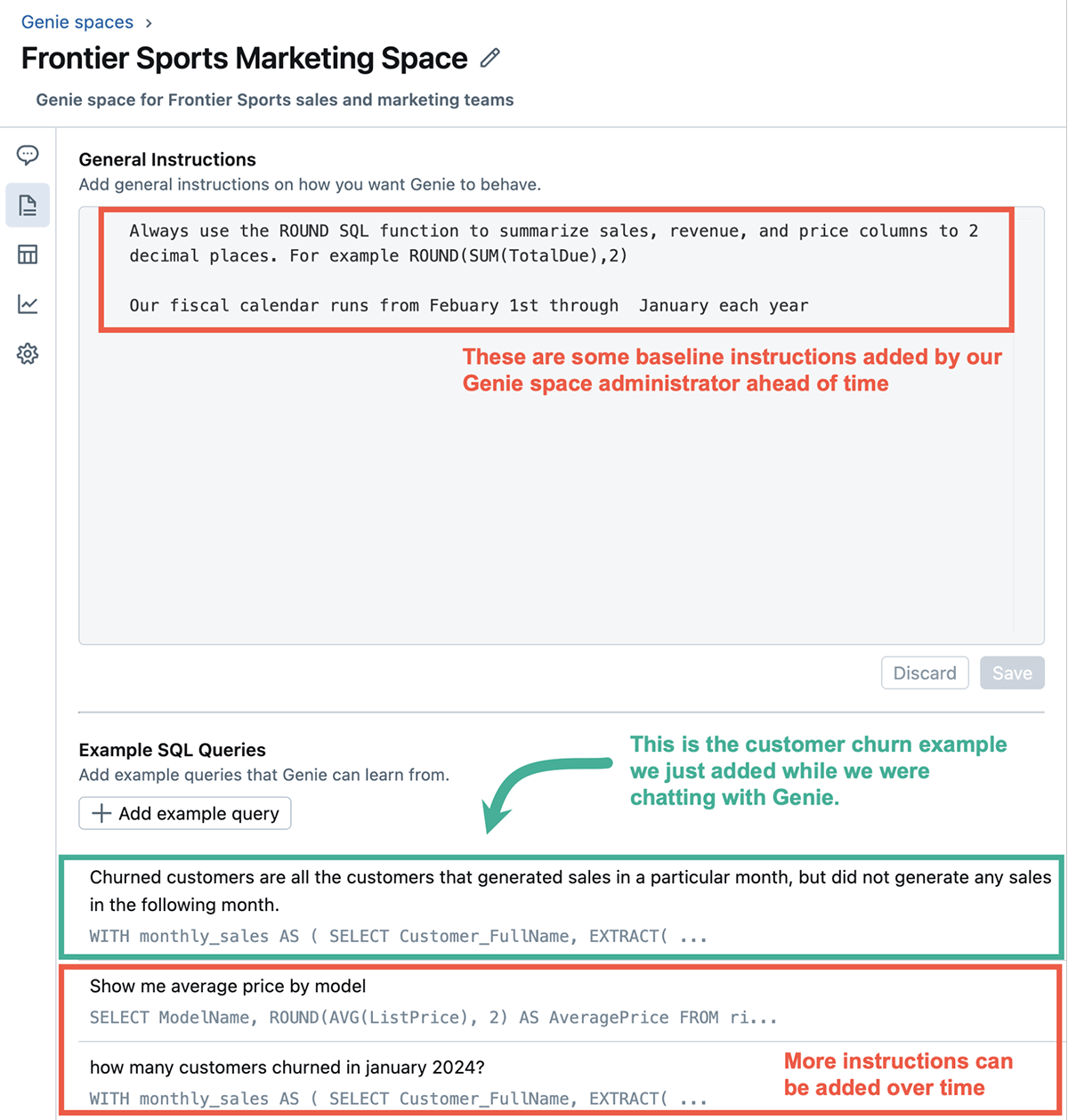The height and width of the screenshot is (1120, 1068).
Task: Navigate back to Genie spaces link
Action: [77, 22]
